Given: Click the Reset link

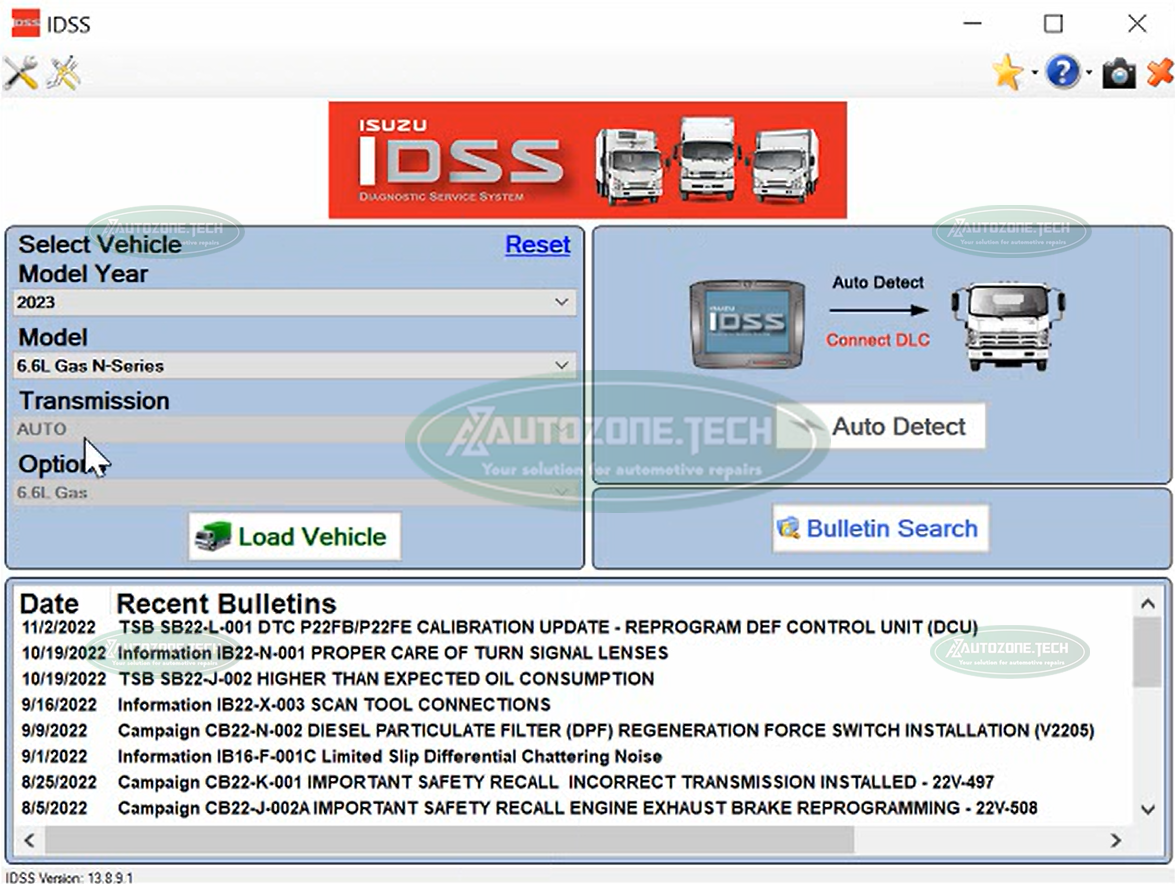Looking at the screenshot, I should pyautogui.click(x=537, y=245).
